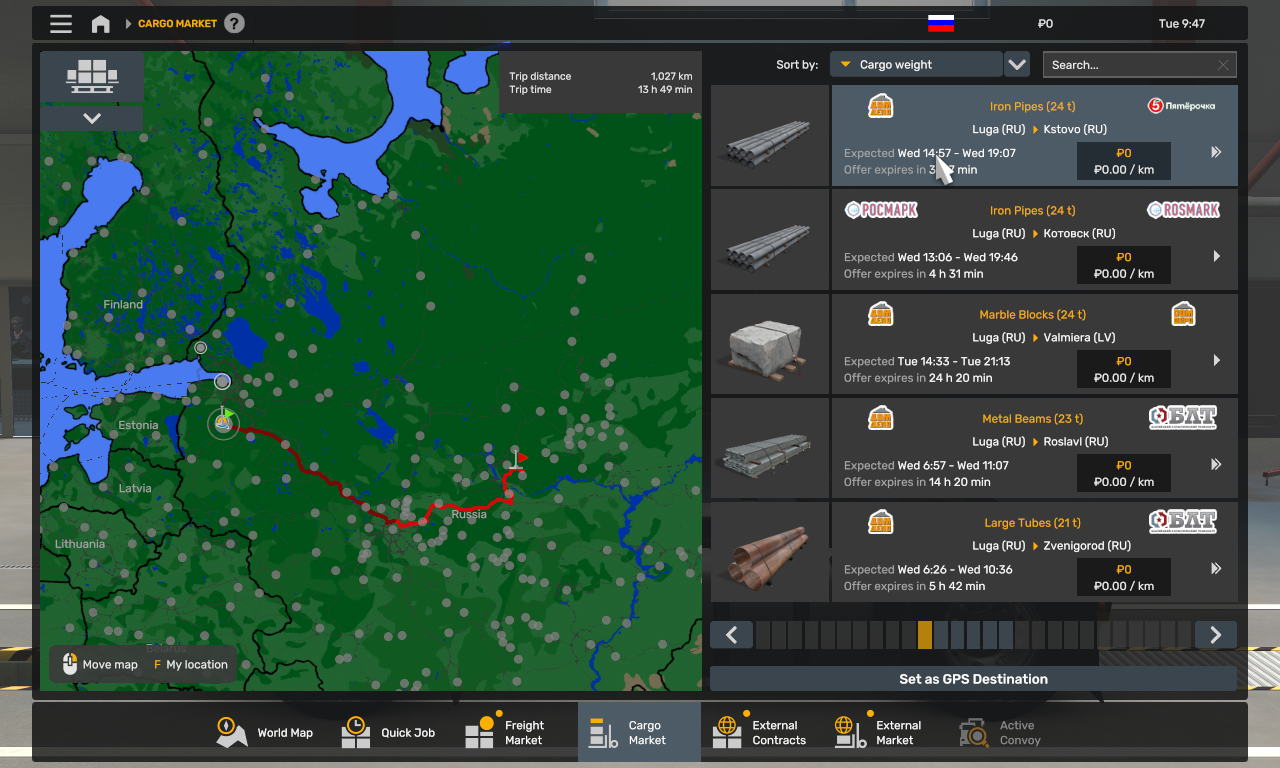This screenshot has width=1280, height=768.
Task: Click arrow on Marble Blocks offer
Action: [1216, 360]
